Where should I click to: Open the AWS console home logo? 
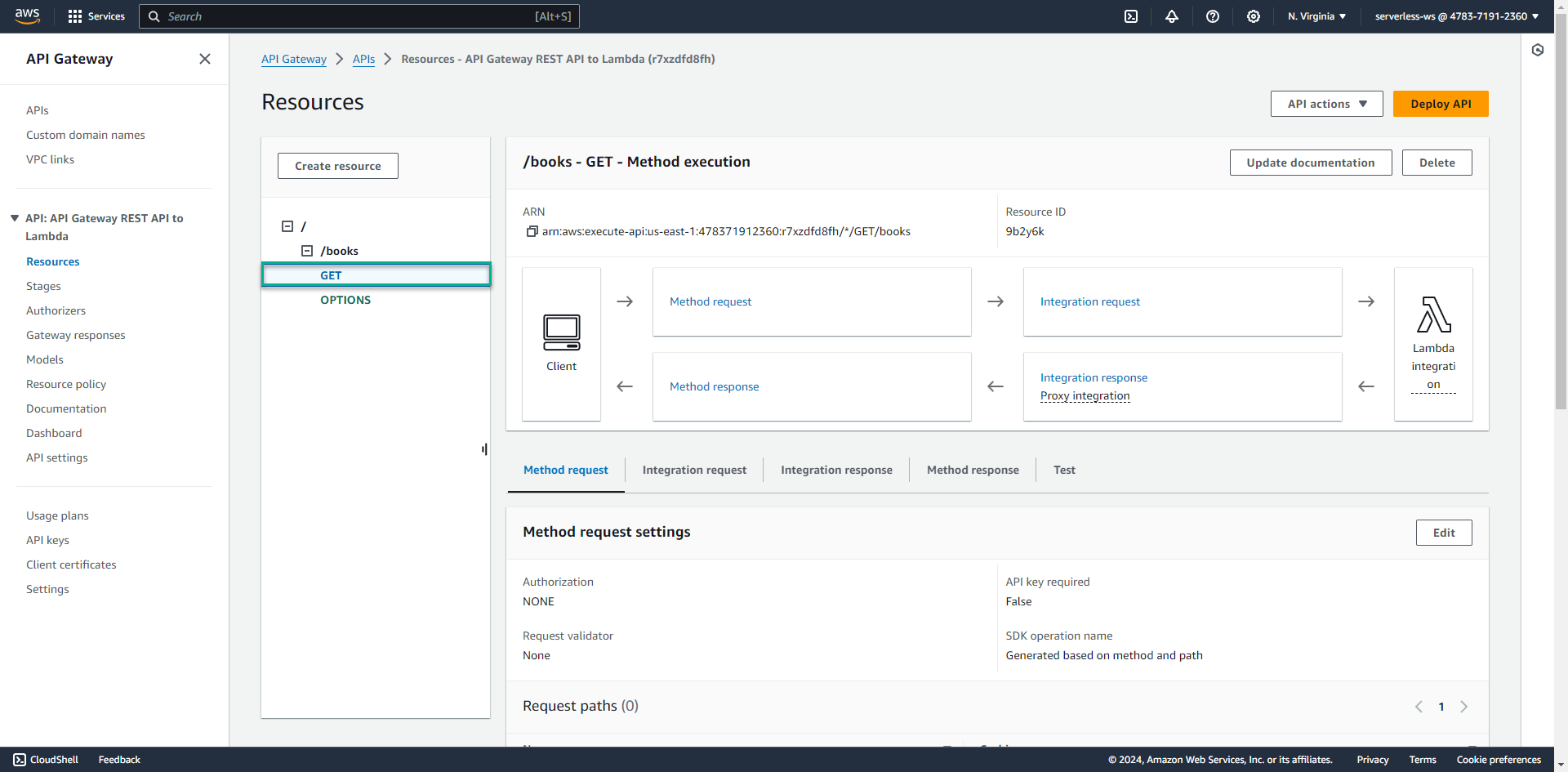(x=27, y=16)
